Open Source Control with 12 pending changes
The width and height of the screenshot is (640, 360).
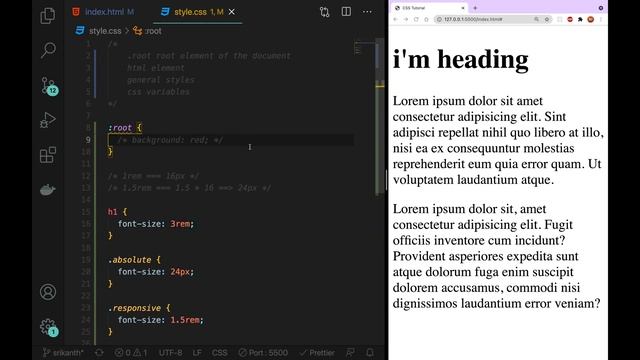(x=49, y=86)
